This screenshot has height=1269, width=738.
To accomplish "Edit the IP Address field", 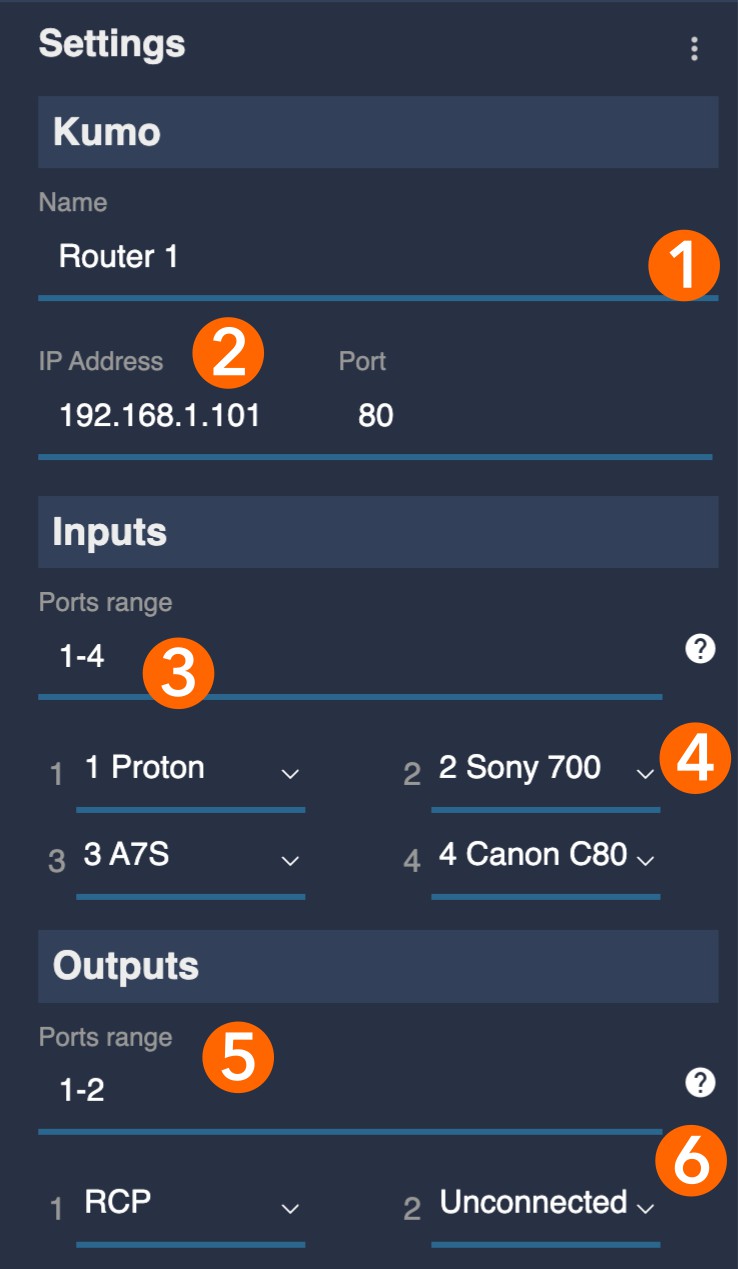I will (x=160, y=416).
